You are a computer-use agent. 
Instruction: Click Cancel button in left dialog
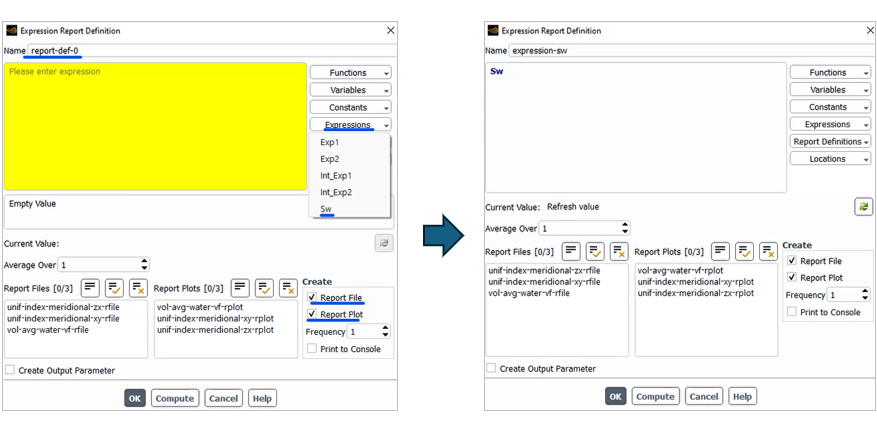click(224, 398)
